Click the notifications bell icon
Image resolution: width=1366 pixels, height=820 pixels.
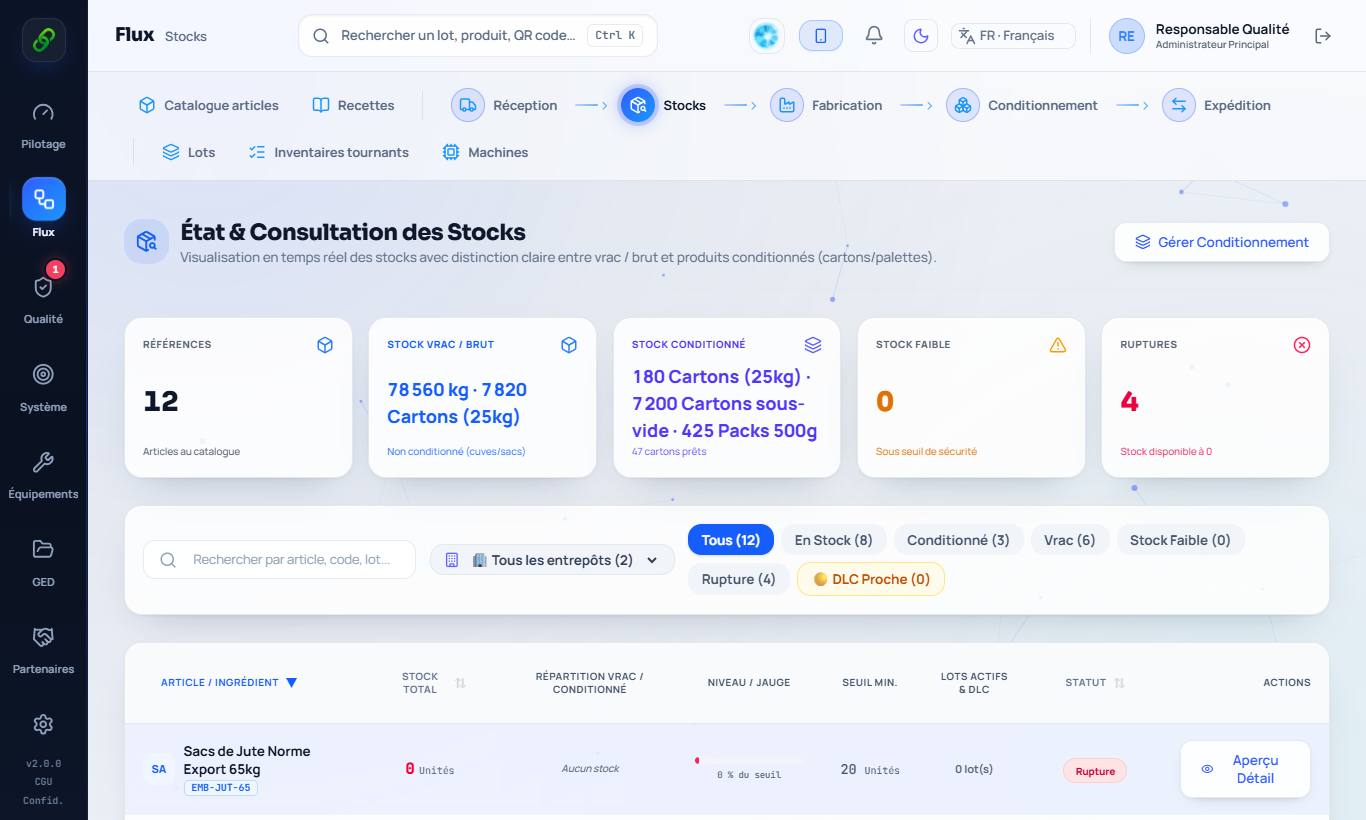[874, 36]
